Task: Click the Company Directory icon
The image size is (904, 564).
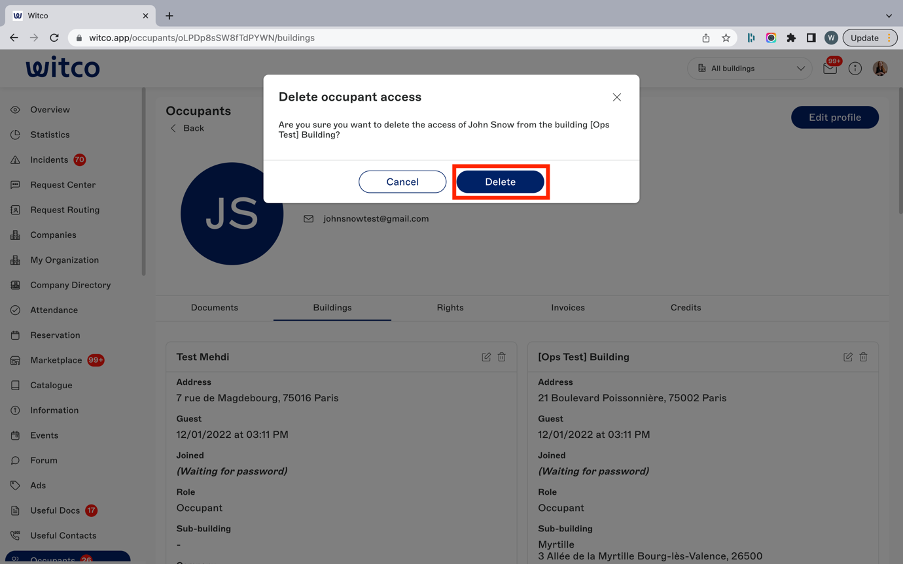Action: (16, 285)
